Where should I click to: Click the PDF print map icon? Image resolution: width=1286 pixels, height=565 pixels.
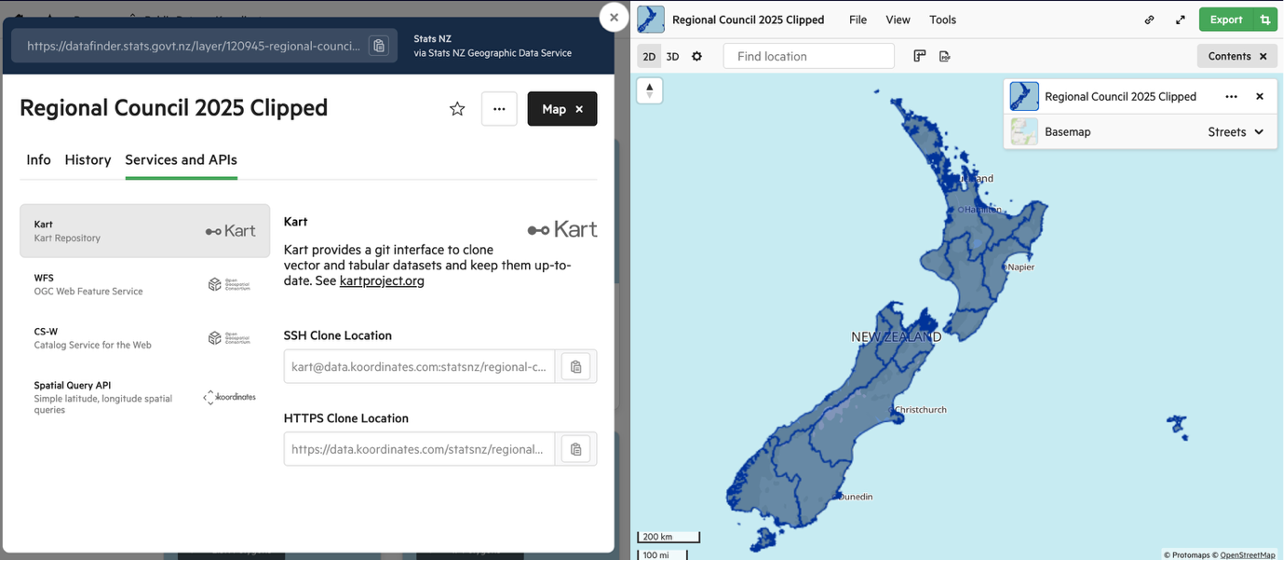point(945,56)
